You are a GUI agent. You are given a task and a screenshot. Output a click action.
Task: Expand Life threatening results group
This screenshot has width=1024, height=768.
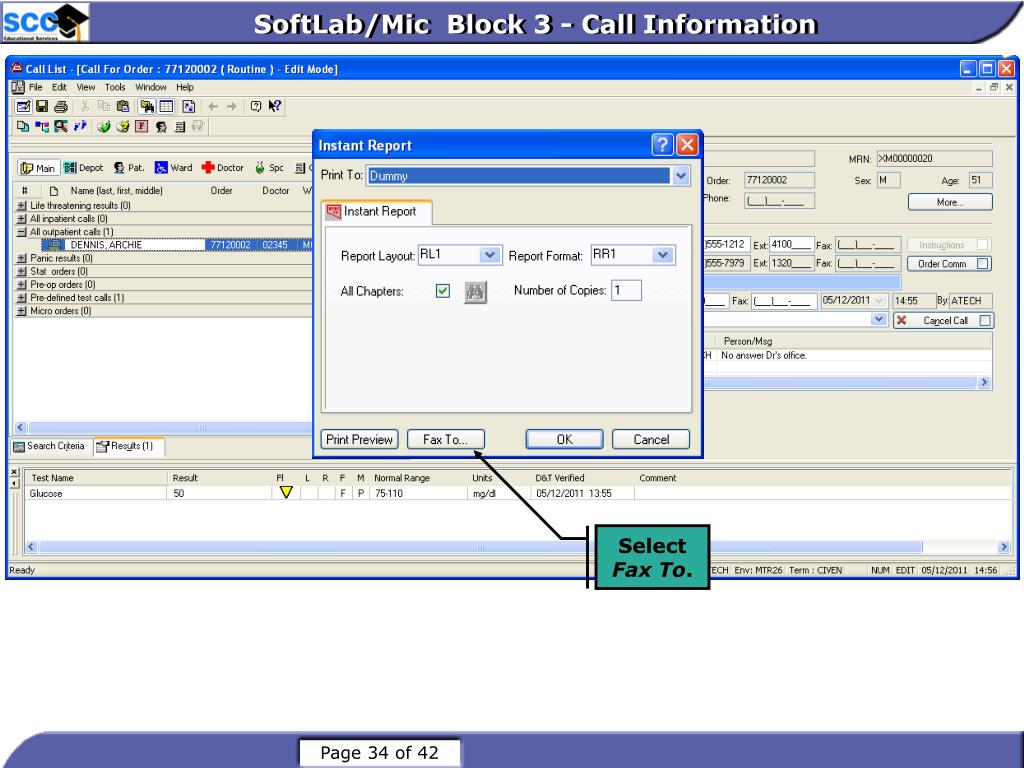point(22,205)
